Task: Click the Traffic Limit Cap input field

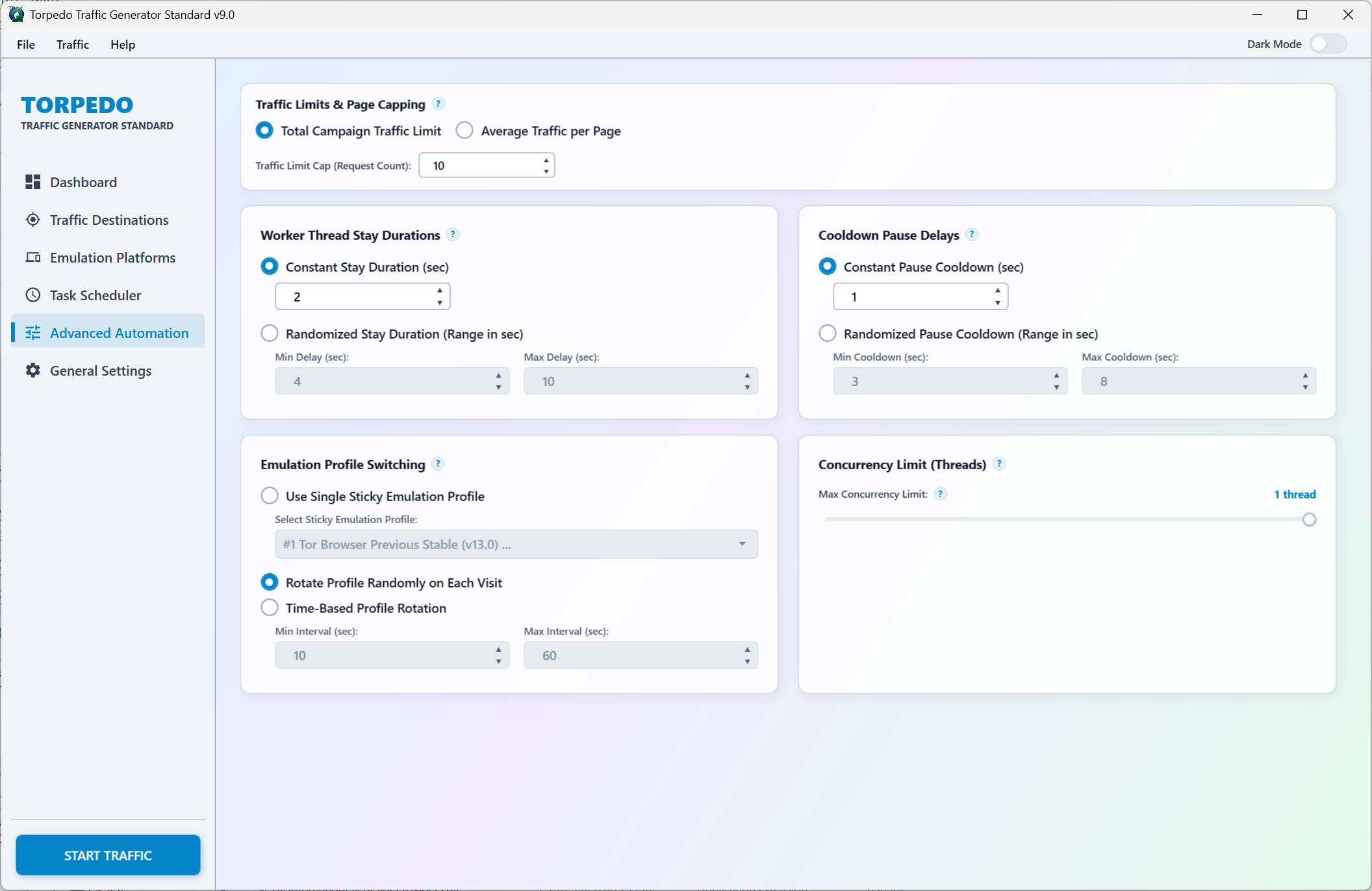Action: (487, 166)
